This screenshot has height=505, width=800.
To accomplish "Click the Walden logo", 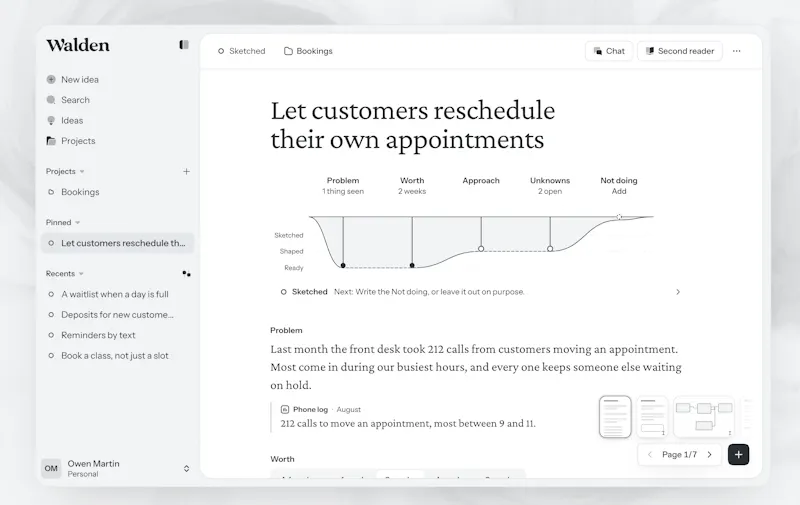I will [78, 45].
